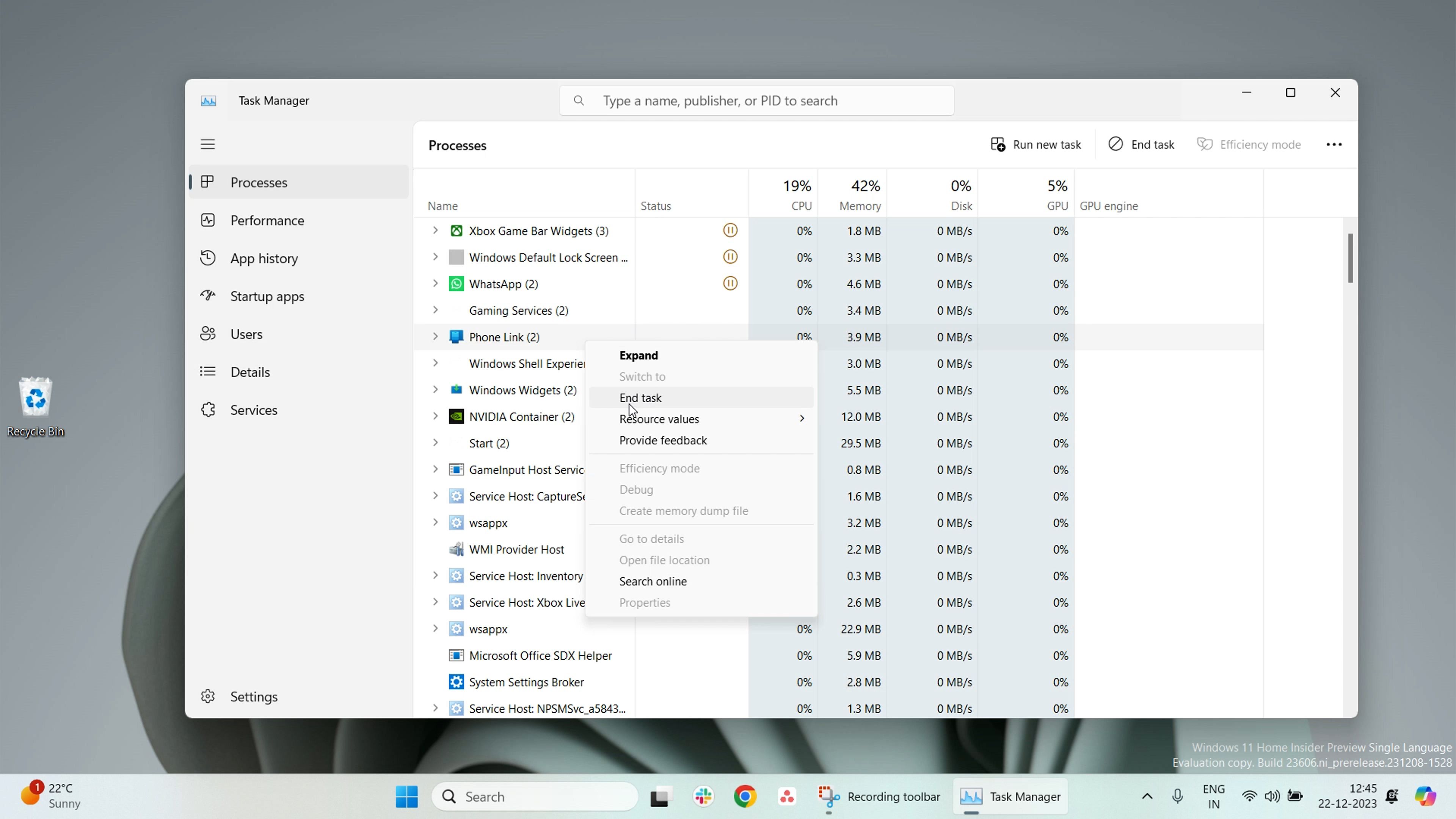Click the process list vertical scrollbar
This screenshot has width=1456, height=819.
point(1350,258)
